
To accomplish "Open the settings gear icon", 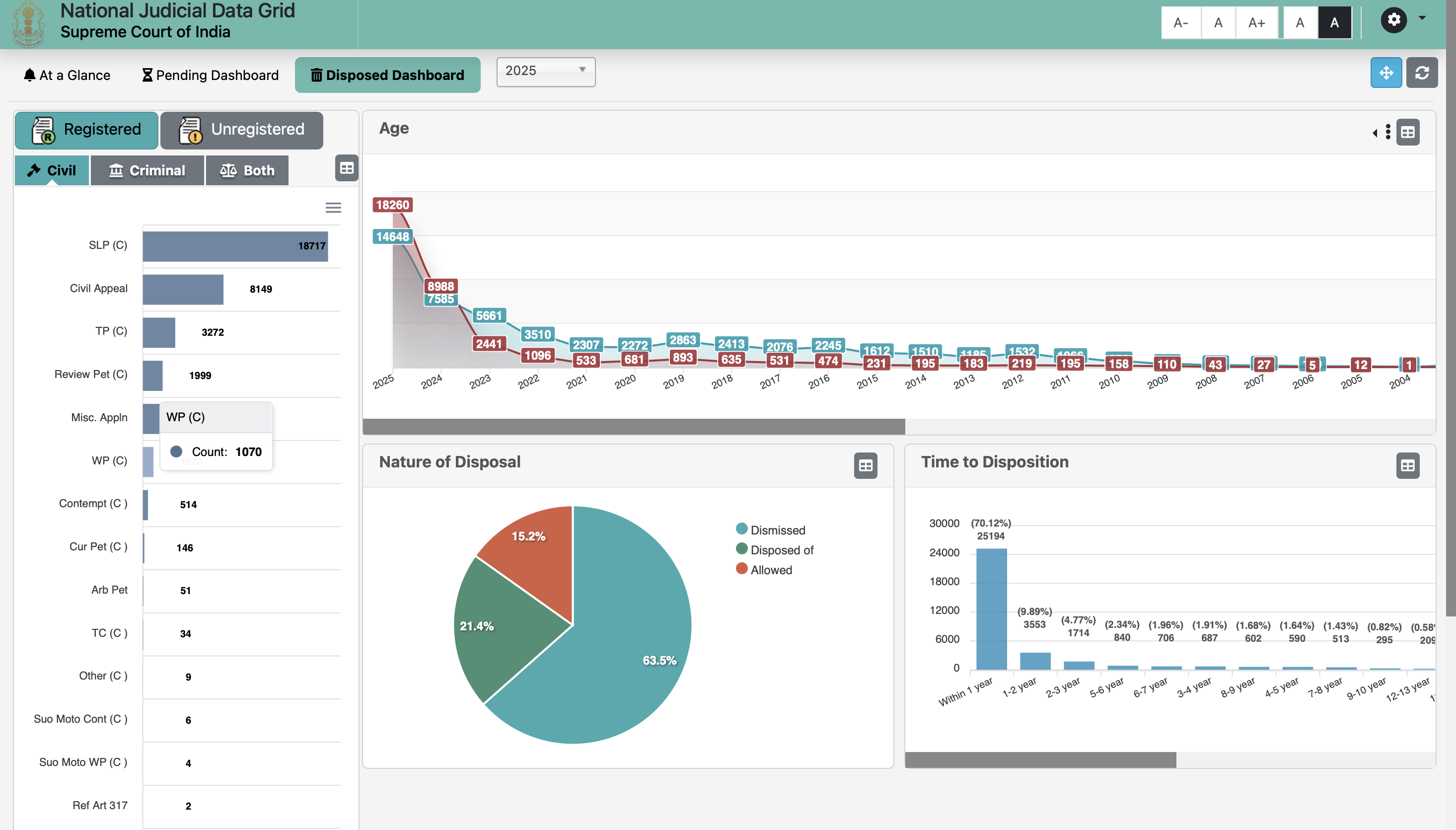I will click(1393, 20).
